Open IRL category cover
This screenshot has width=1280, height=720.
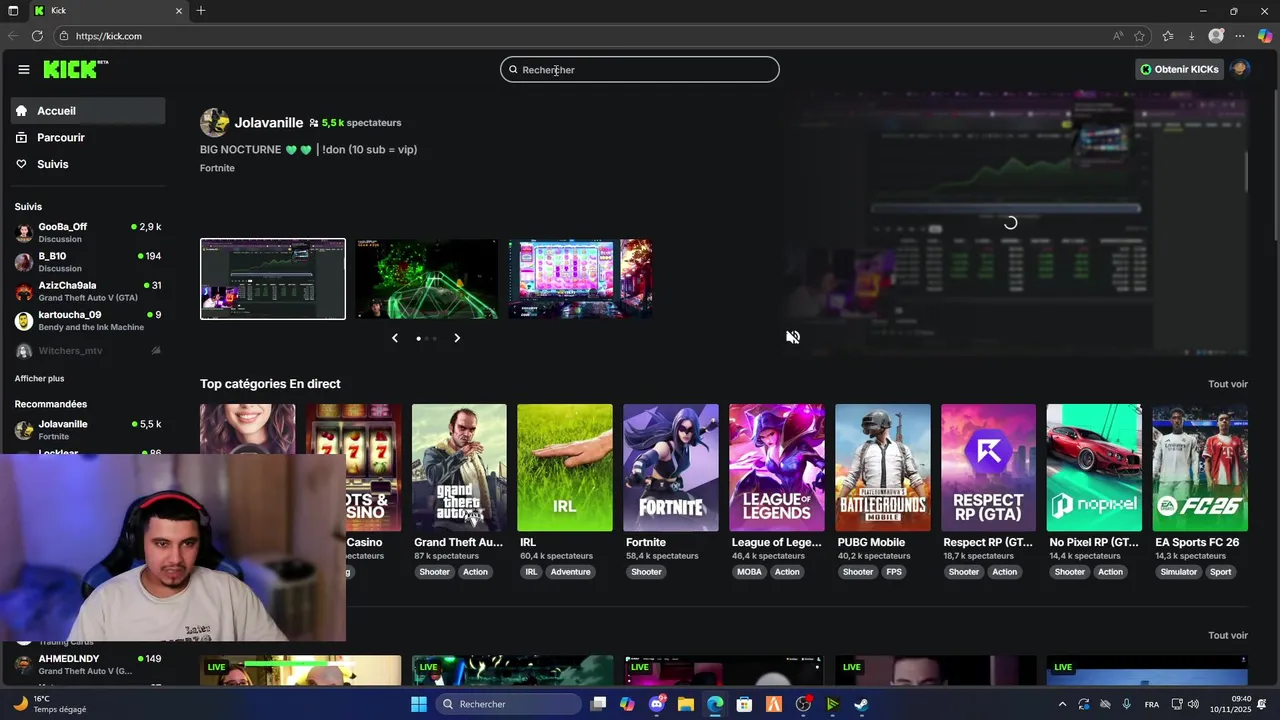[565, 467]
